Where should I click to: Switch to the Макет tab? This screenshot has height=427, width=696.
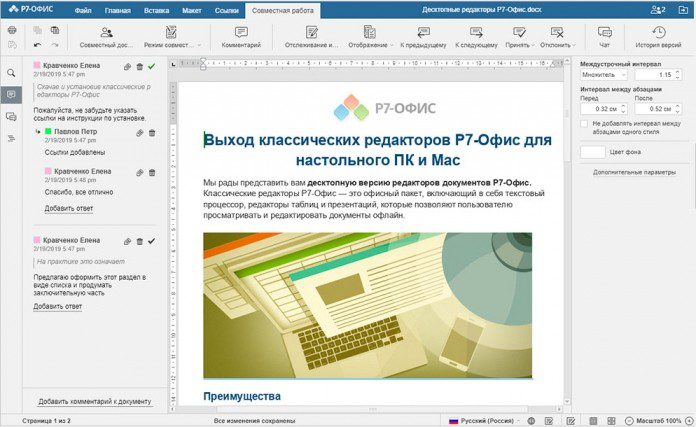192,10
